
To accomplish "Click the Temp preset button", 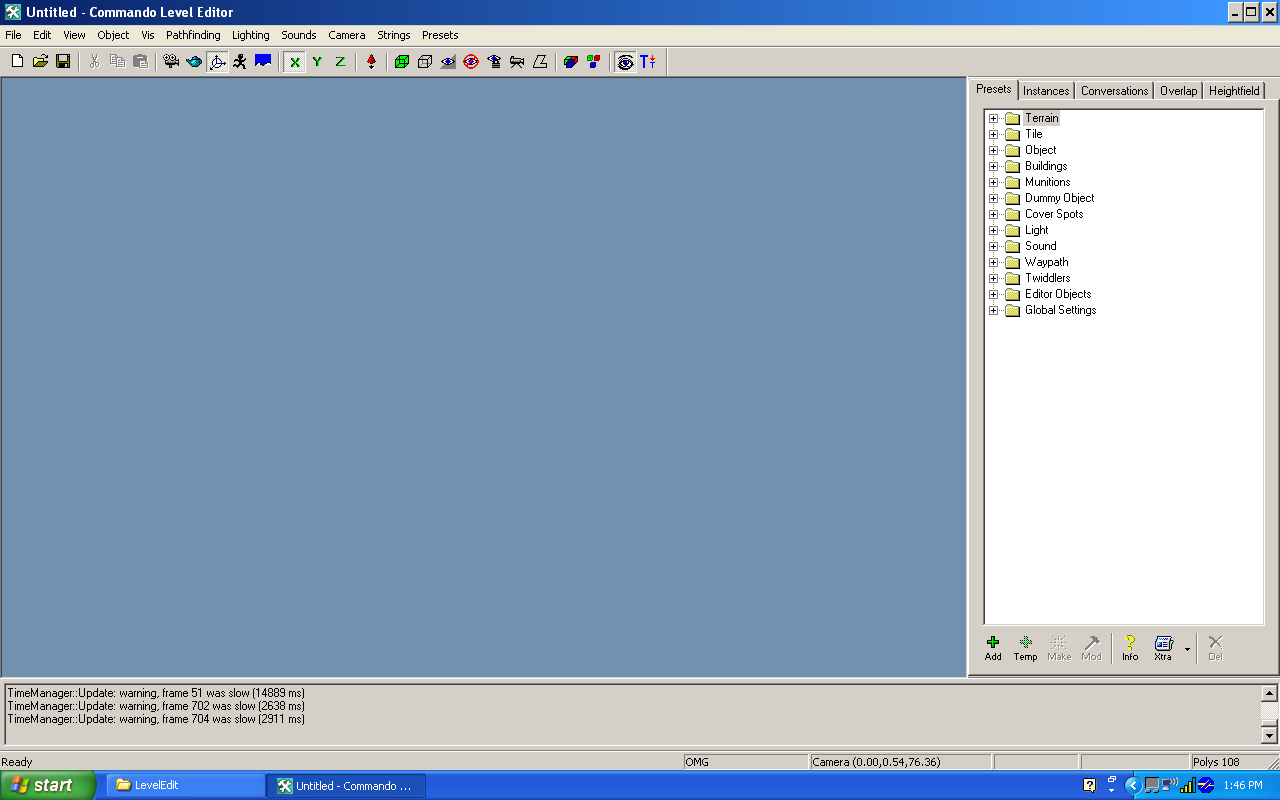I will pos(1025,648).
